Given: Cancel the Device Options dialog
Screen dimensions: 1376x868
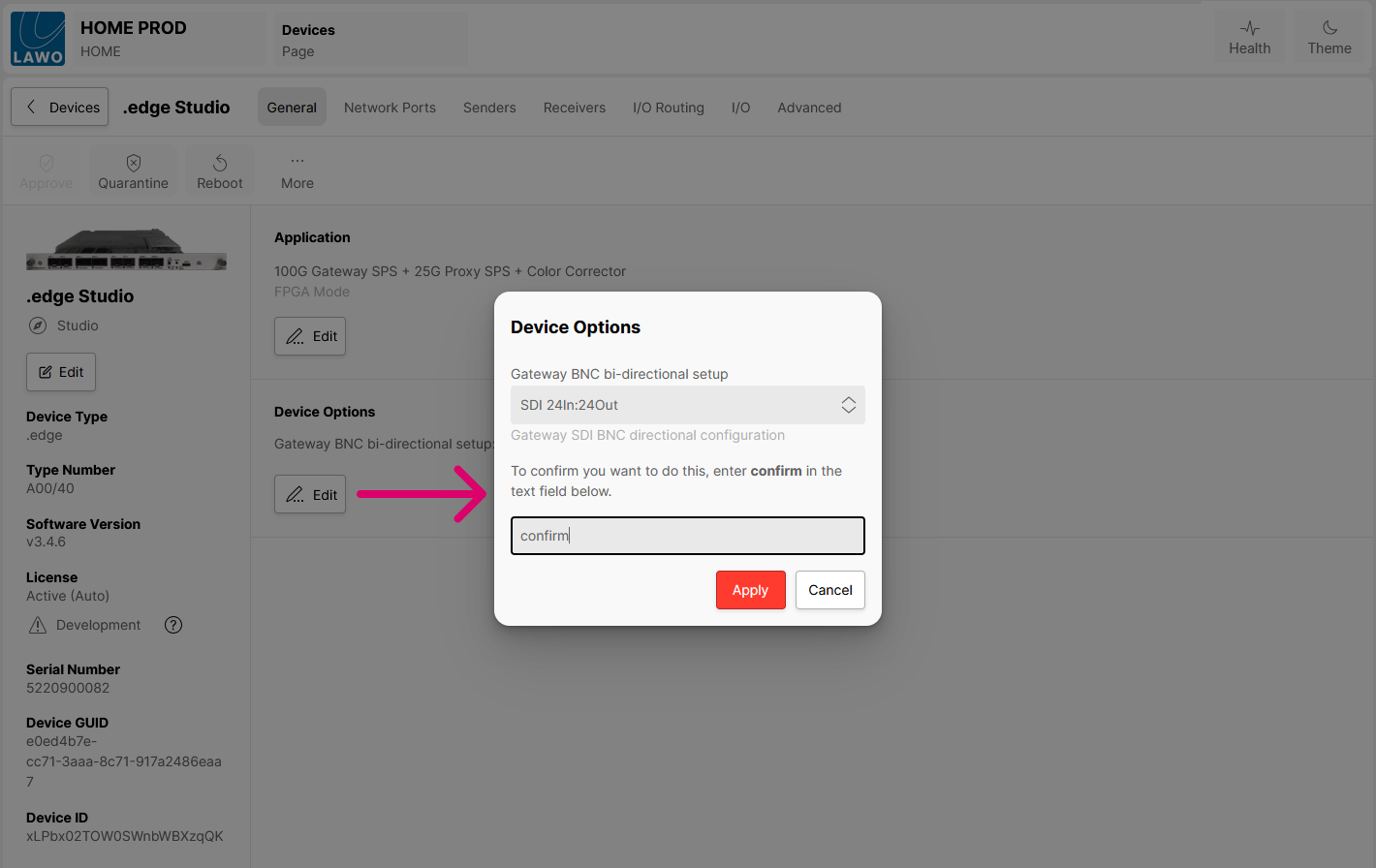Looking at the screenshot, I should (829, 590).
